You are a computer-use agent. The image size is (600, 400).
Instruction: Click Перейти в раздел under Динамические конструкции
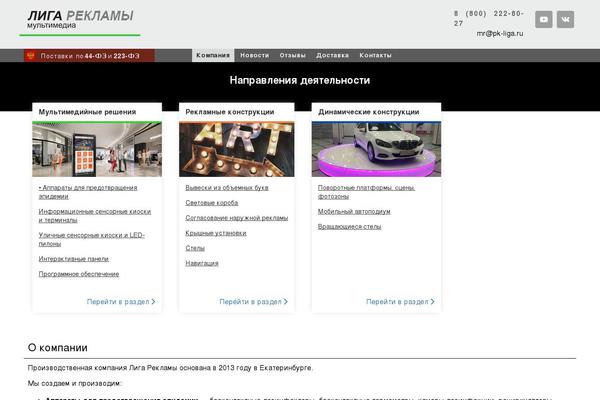[400, 302]
